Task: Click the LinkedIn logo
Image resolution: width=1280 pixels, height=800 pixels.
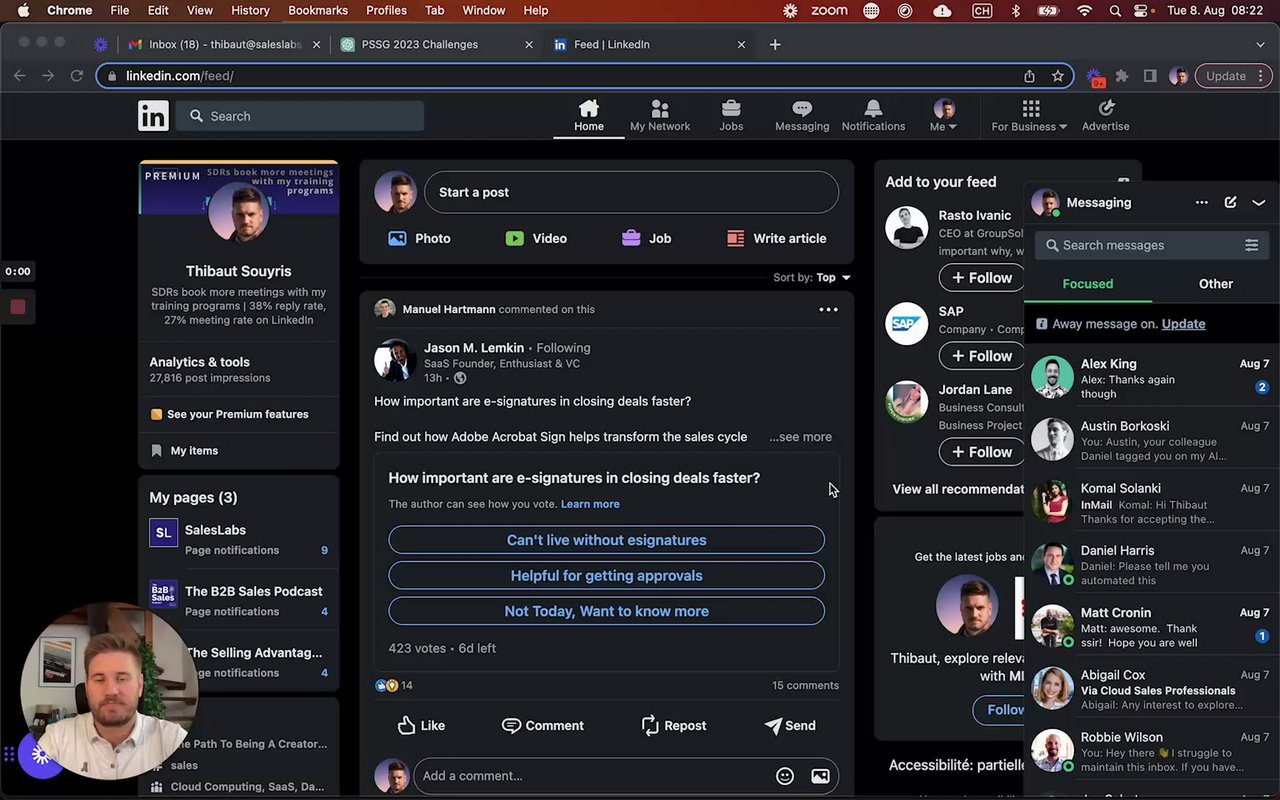Action: pyautogui.click(x=153, y=116)
